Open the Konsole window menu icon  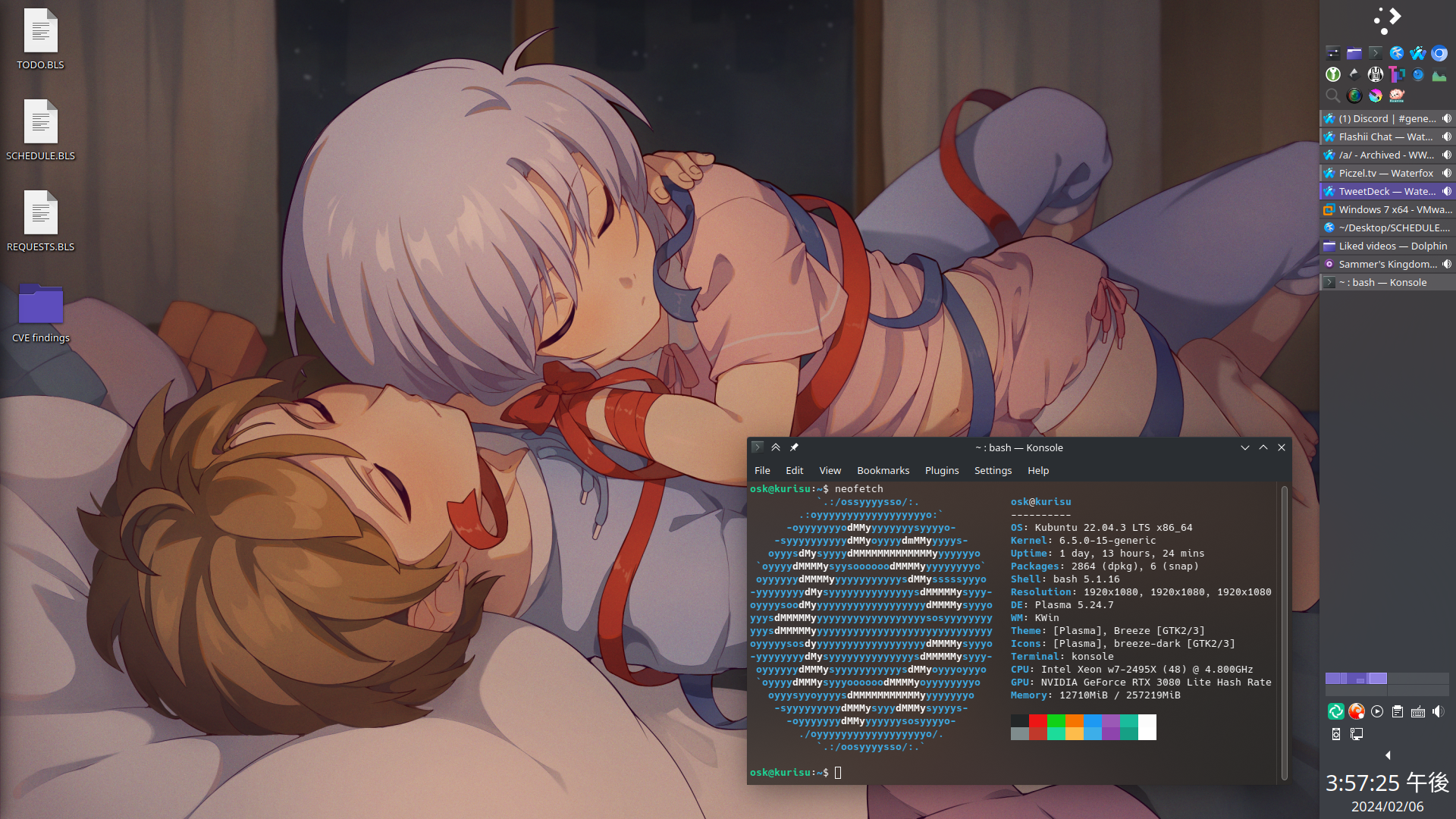coord(757,447)
